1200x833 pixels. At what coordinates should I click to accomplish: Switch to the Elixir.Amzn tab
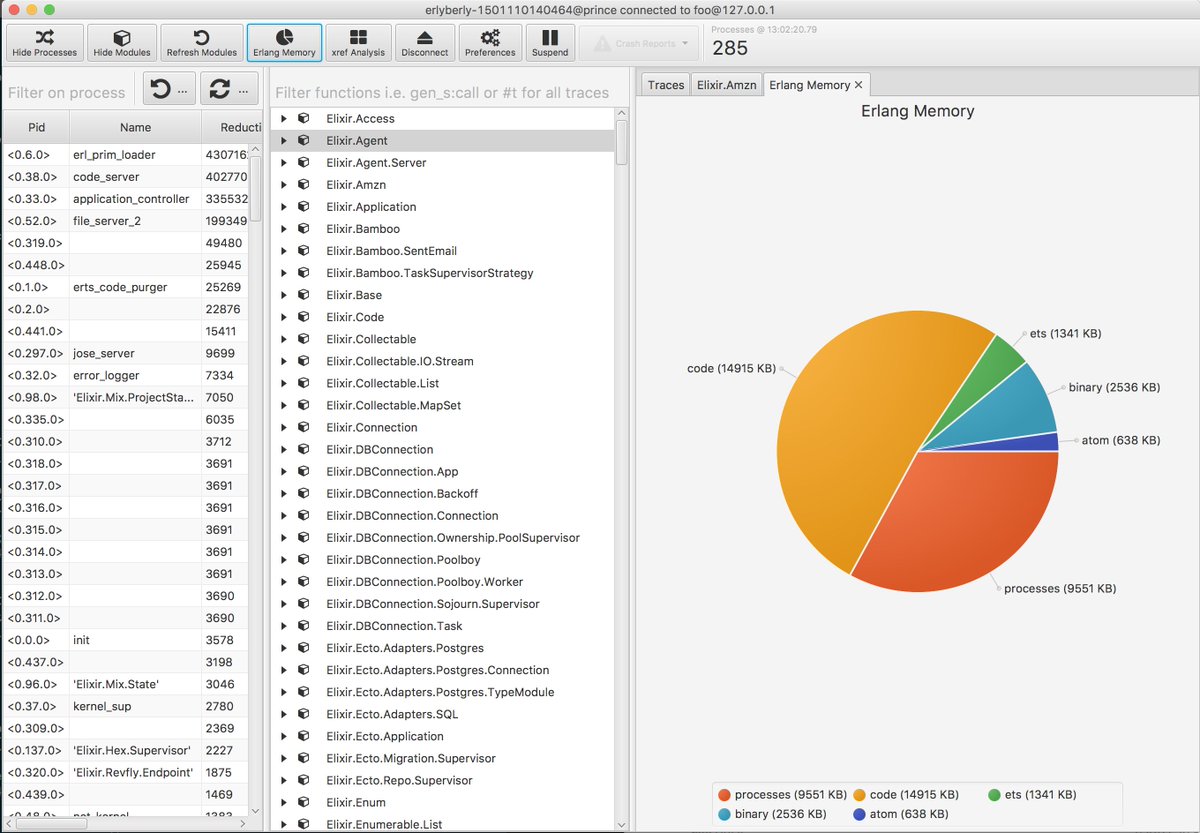[727, 85]
